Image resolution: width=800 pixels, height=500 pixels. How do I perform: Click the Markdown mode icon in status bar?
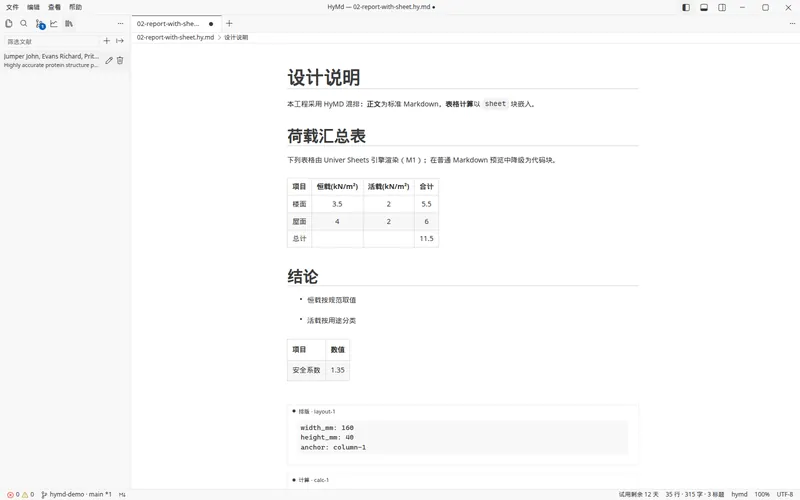pos(122,494)
